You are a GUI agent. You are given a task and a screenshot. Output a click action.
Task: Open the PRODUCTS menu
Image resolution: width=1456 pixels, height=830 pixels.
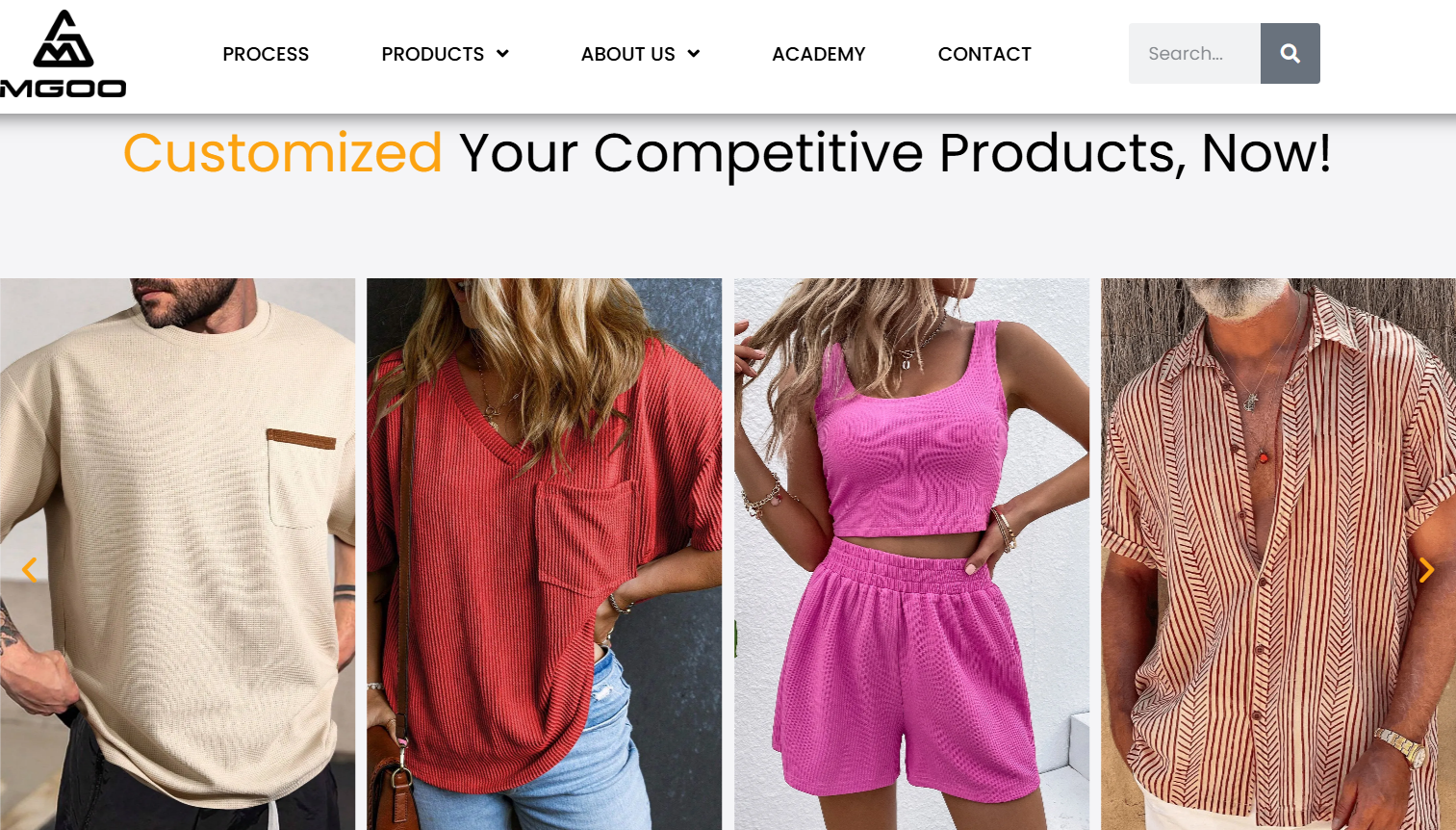[433, 54]
